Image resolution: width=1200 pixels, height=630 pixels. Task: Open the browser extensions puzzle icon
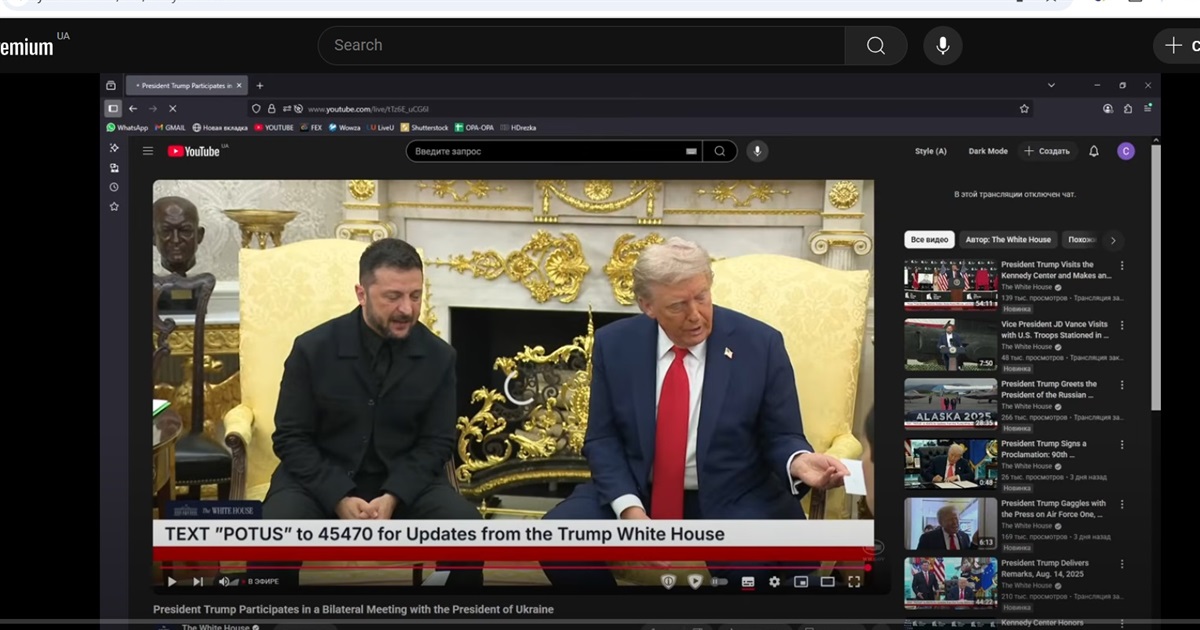pos(1128,108)
